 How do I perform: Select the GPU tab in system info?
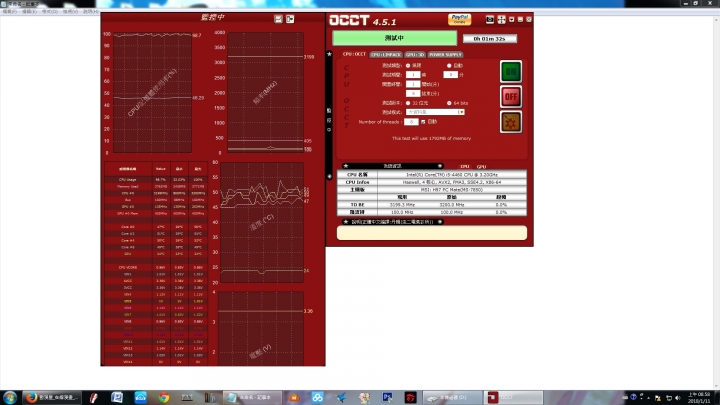[481, 167]
